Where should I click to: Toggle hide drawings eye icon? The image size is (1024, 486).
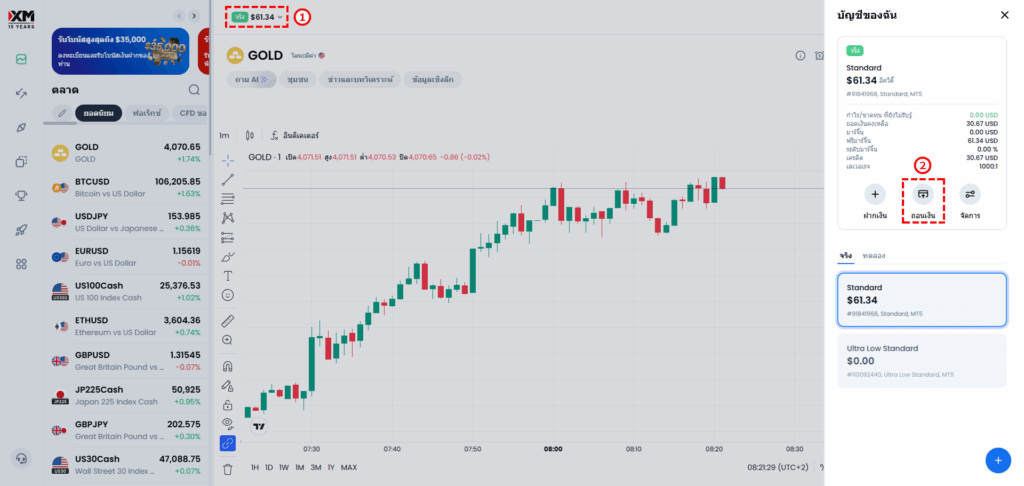[228, 423]
